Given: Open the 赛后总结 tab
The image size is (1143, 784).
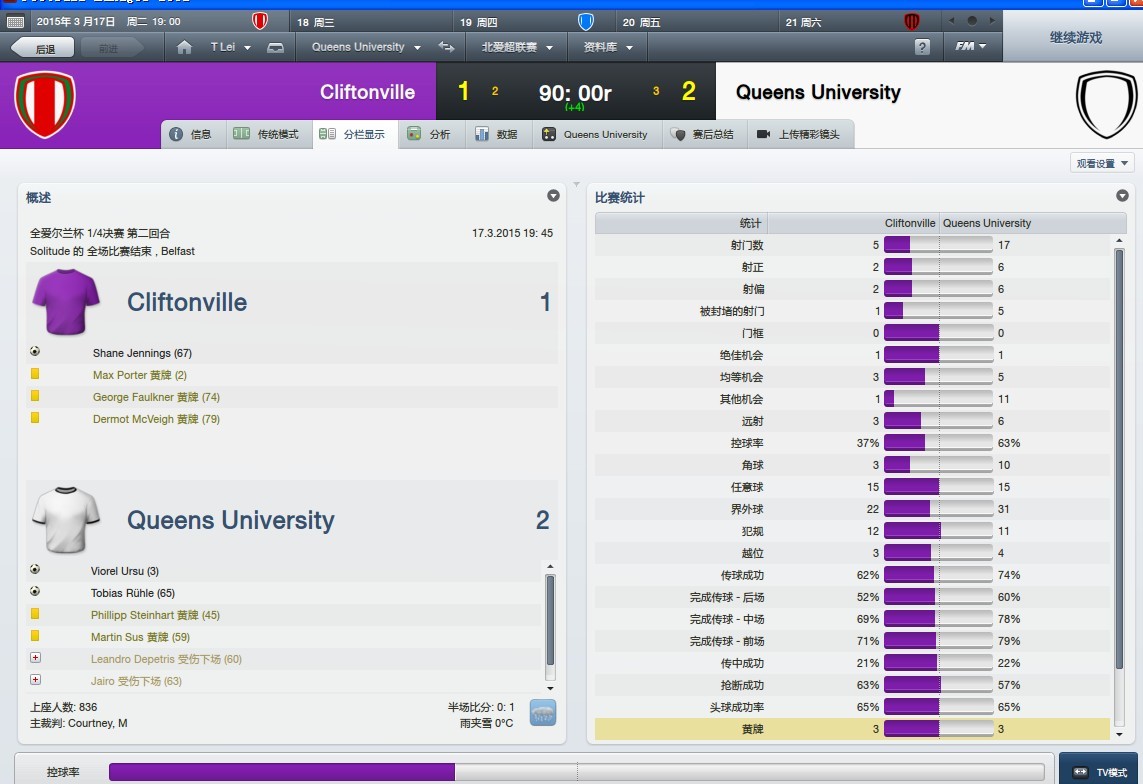Looking at the screenshot, I should coord(703,134).
